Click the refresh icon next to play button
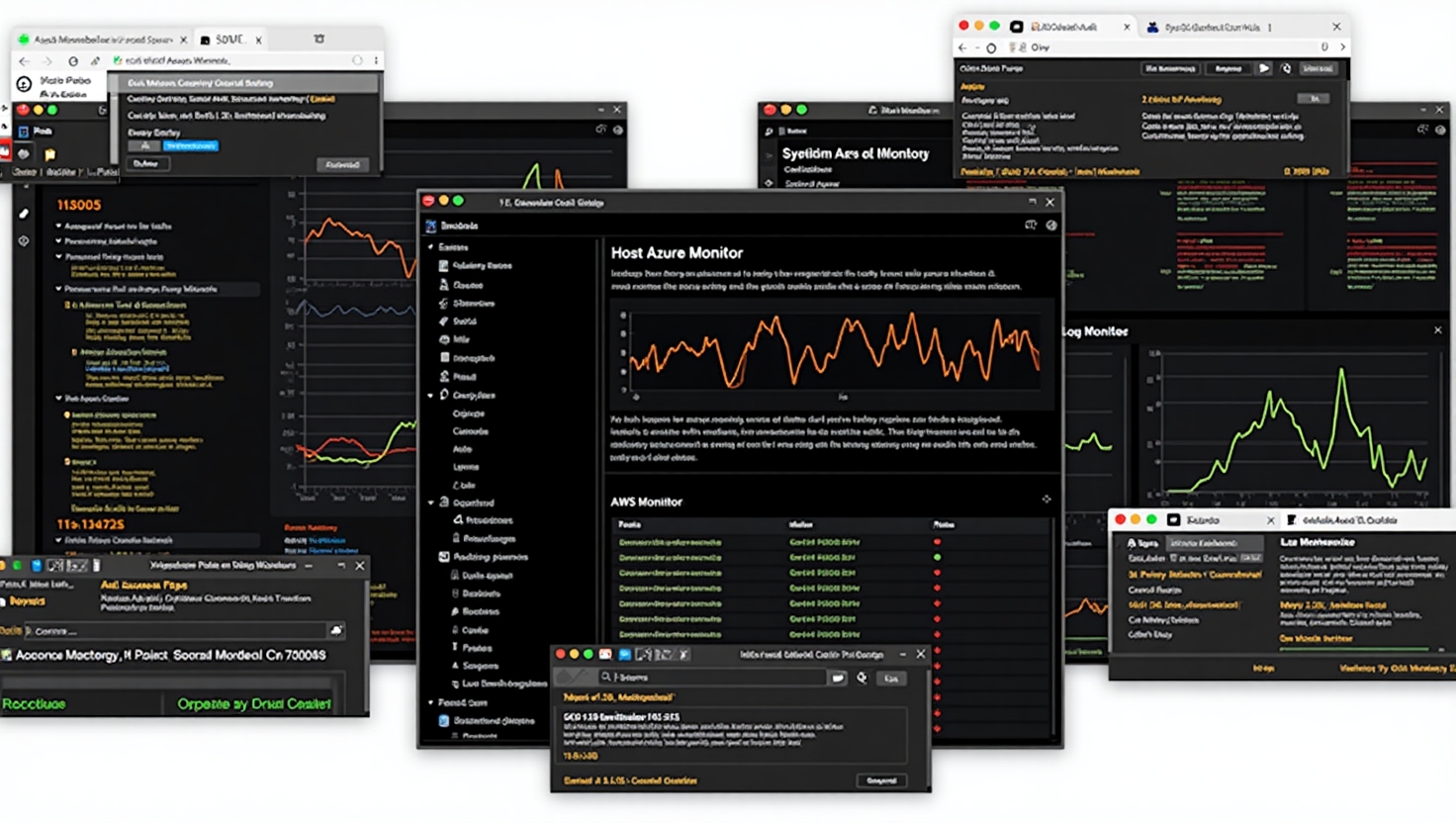Viewport: 1456px width, 823px height. click(x=1286, y=68)
